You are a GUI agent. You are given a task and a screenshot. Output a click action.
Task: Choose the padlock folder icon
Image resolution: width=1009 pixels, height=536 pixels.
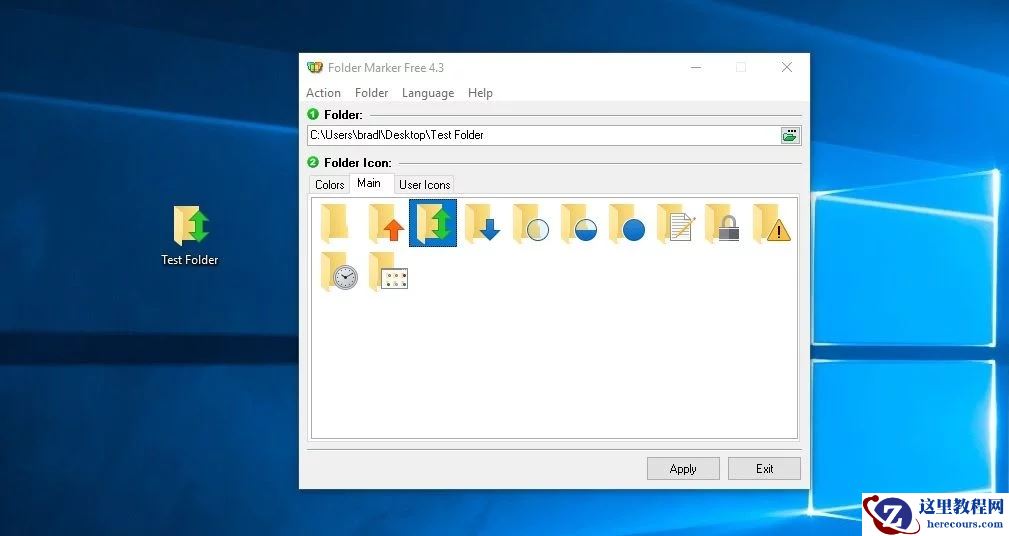point(723,223)
